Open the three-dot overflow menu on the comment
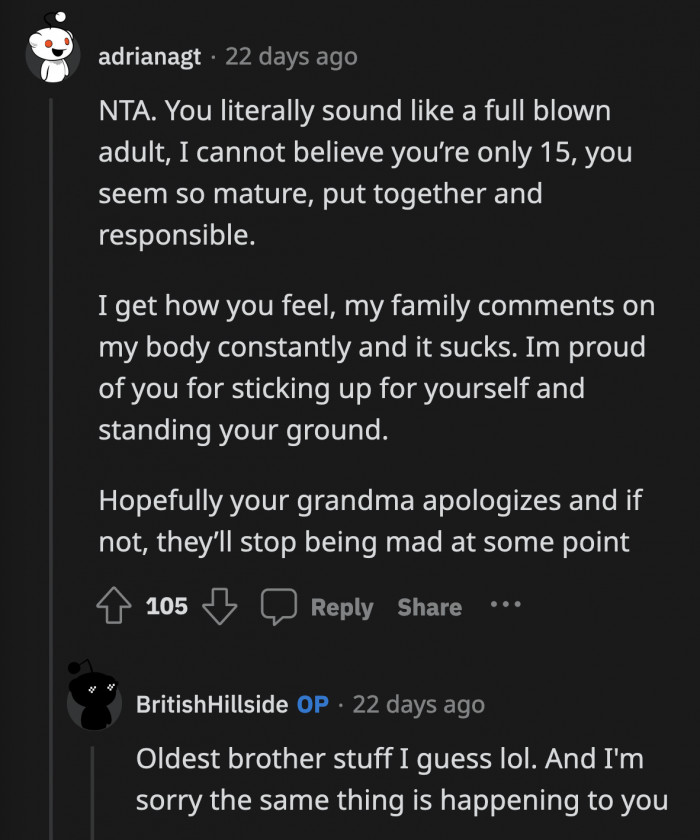 coord(506,606)
